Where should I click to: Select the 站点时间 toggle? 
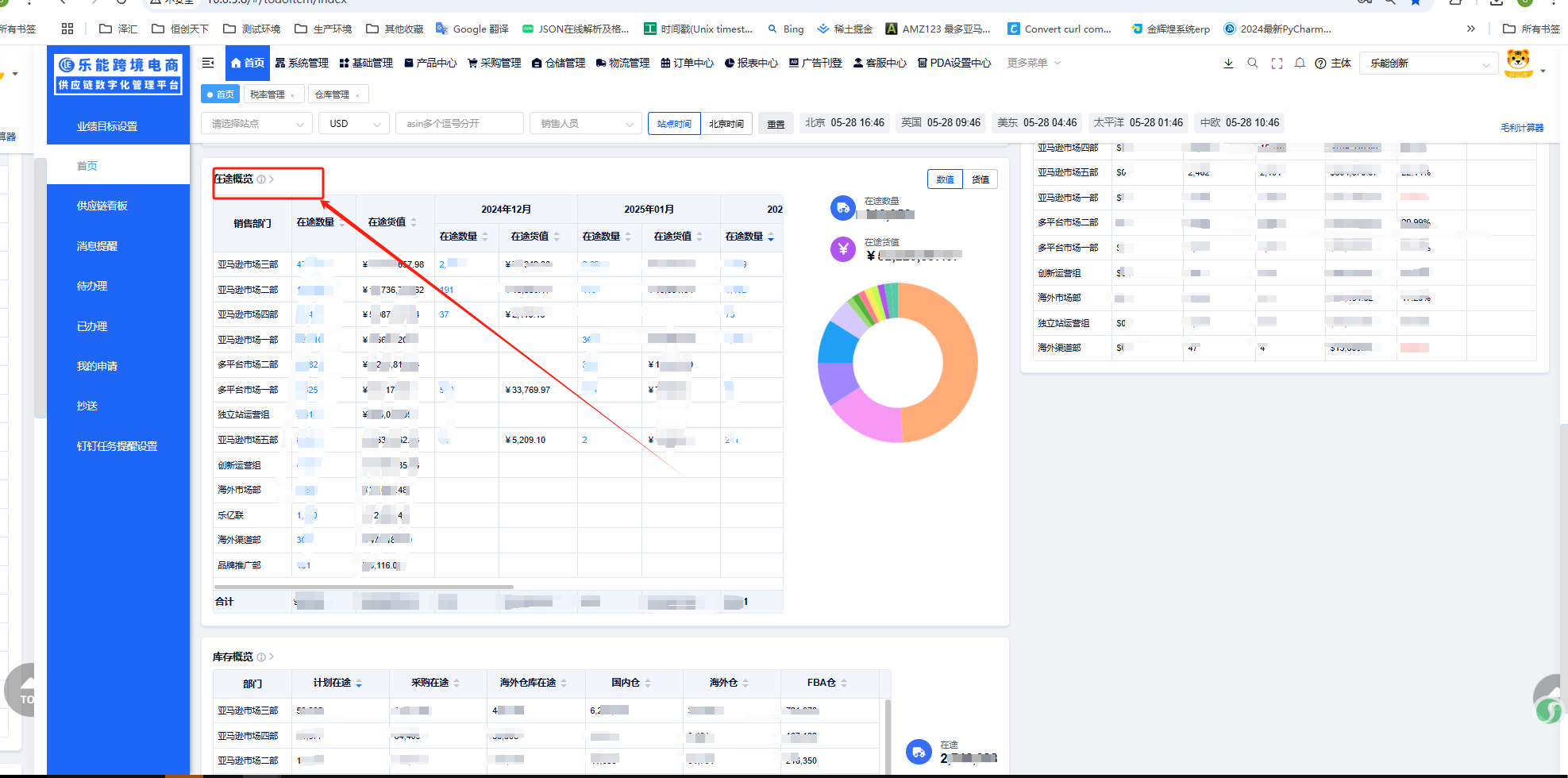(x=674, y=124)
